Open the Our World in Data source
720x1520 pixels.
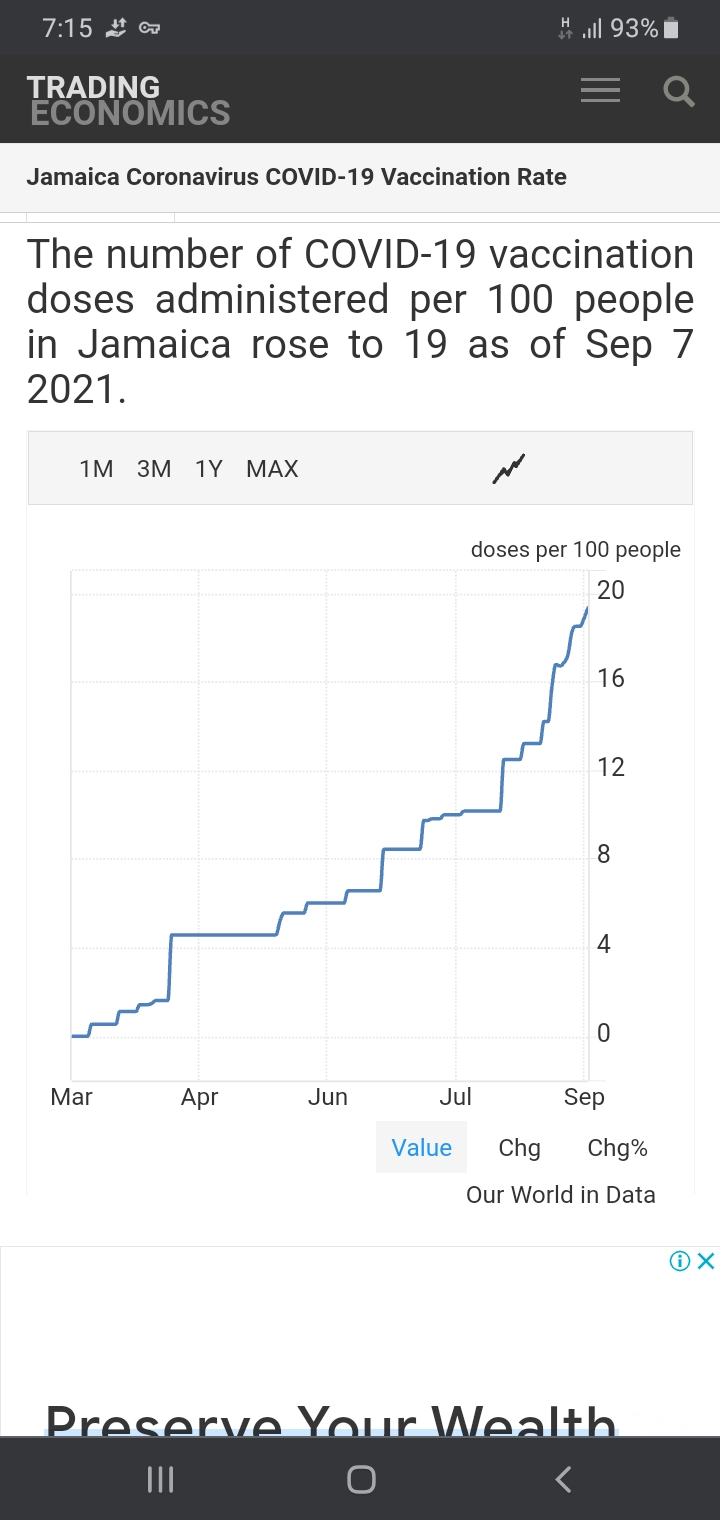click(x=560, y=1194)
